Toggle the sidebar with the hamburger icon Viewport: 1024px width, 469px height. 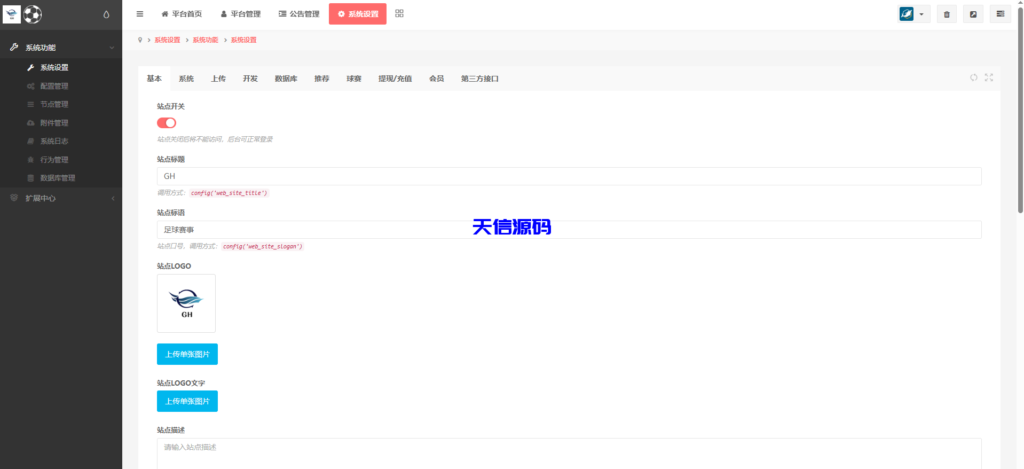[140, 14]
